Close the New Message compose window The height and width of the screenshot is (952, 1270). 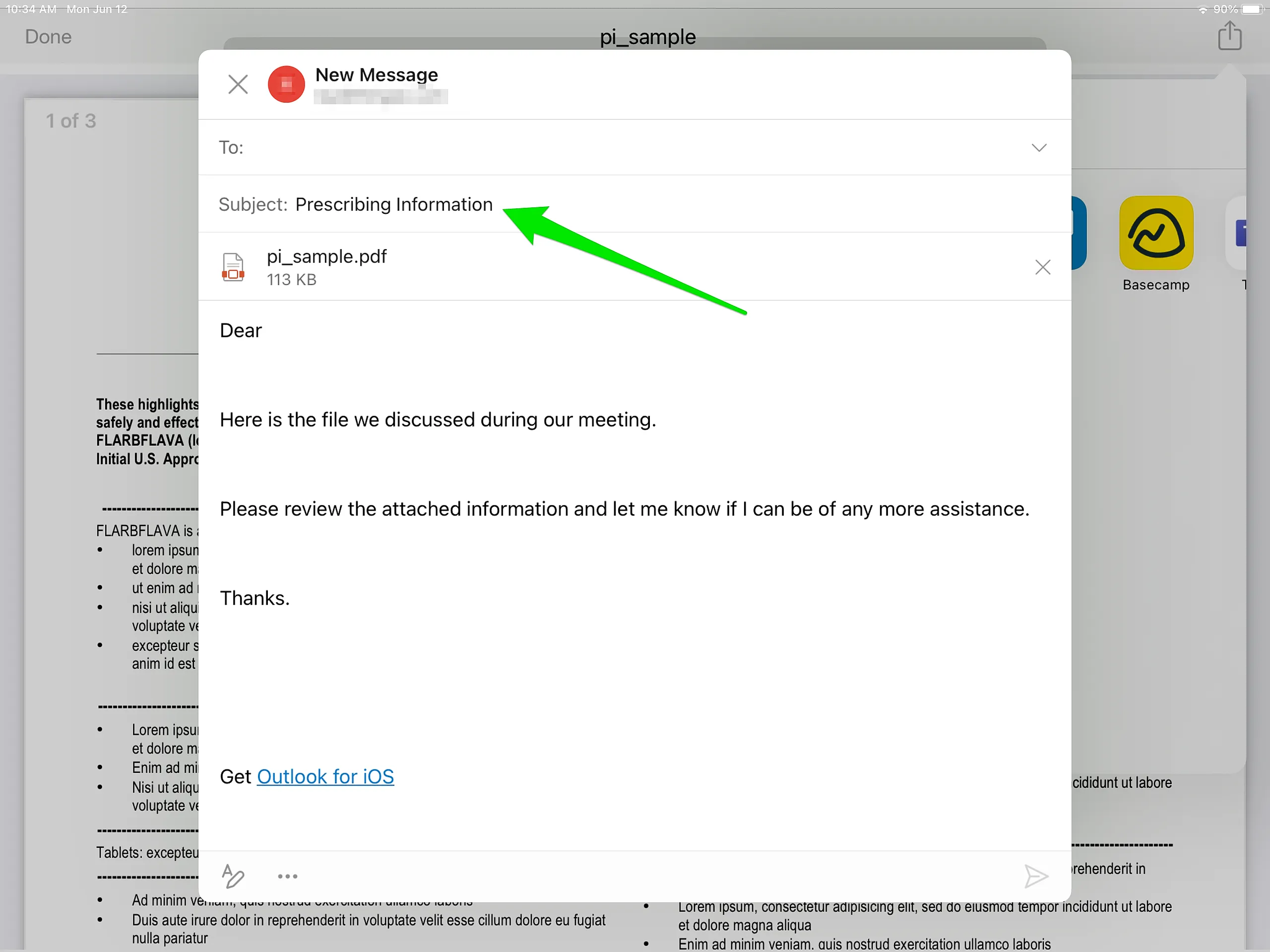tap(238, 84)
